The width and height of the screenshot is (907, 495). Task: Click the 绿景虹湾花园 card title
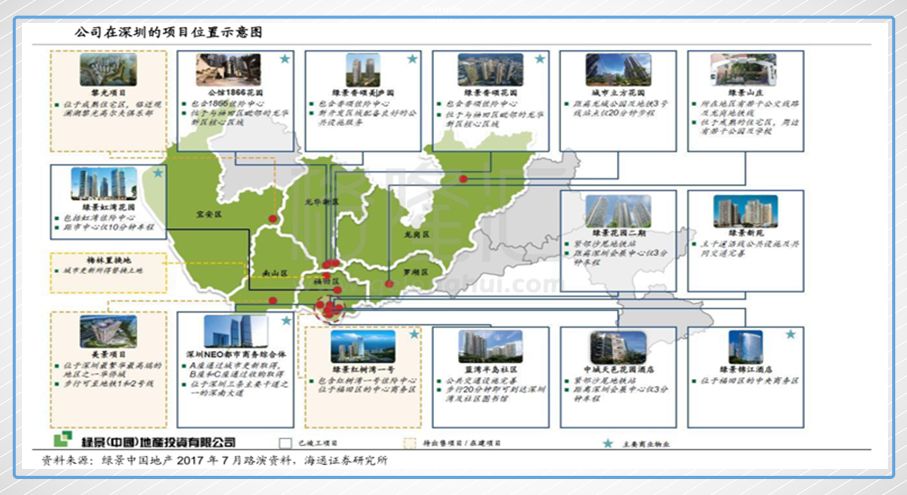pos(108,206)
